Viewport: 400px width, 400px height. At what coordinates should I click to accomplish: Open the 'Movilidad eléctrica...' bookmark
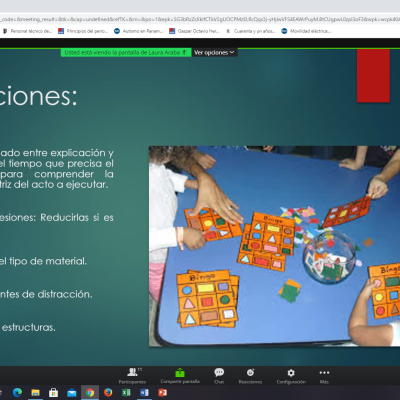pyautogui.click(x=307, y=31)
